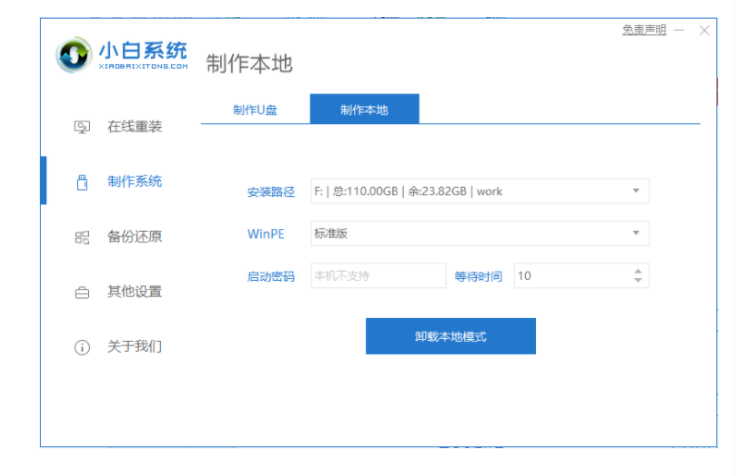Click the 备份还原 grid icon
736x476 pixels.
pos(83,237)
